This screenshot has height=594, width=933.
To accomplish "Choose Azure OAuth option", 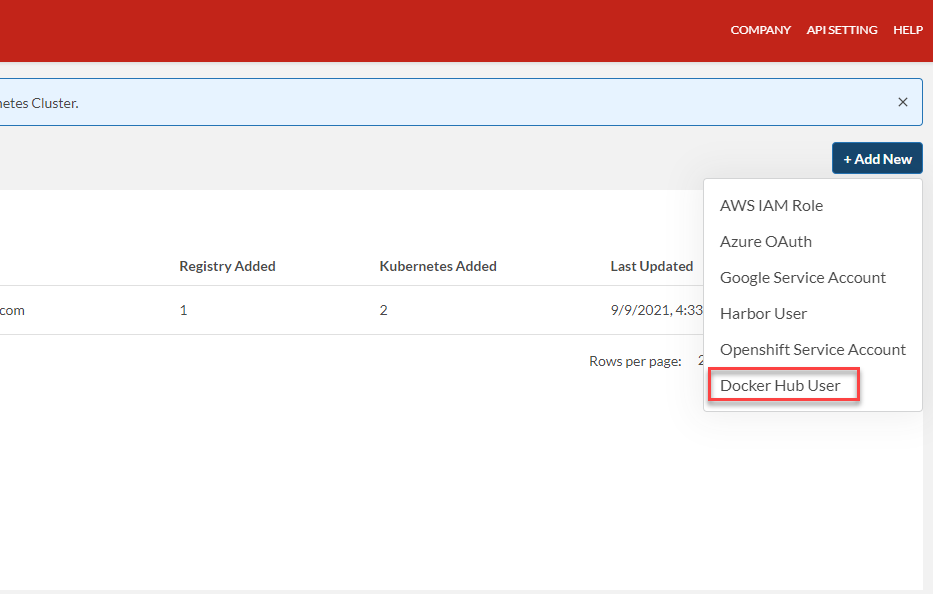I will 765,242.
